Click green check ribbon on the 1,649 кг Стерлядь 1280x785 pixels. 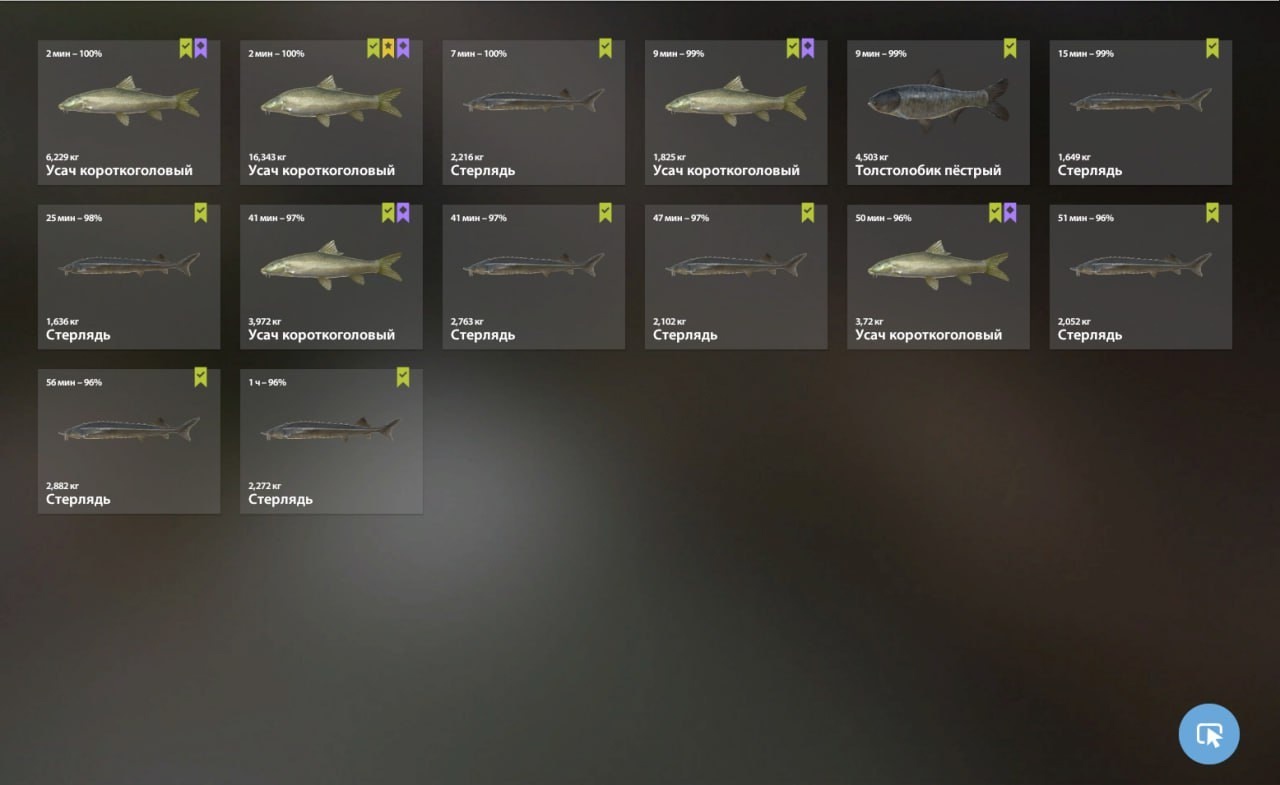[x=1212, y=48]
